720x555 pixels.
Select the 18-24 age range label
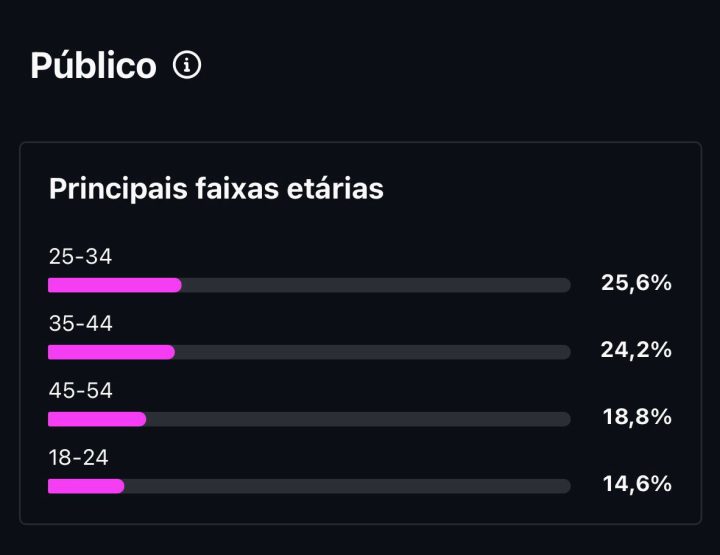click(79, 457)
